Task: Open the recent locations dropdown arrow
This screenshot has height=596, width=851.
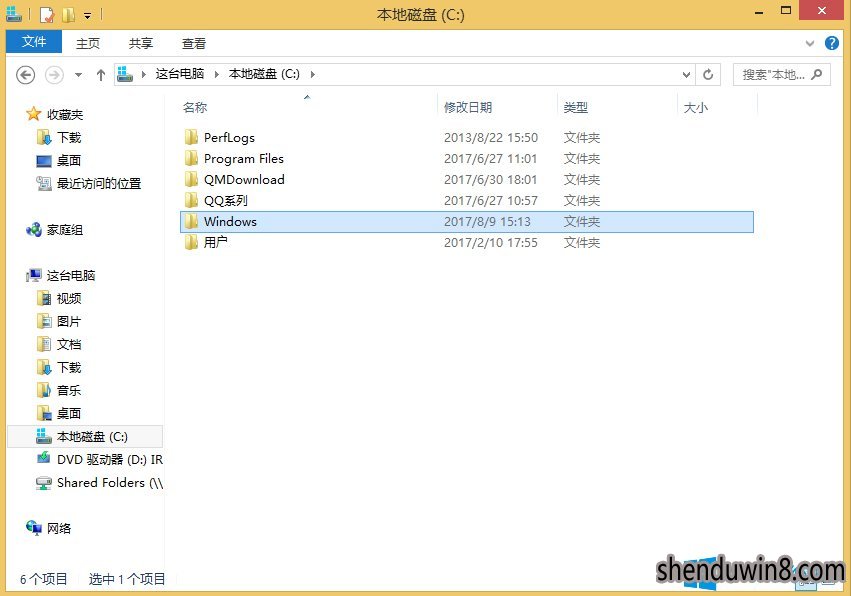Action: pos(79,75)
